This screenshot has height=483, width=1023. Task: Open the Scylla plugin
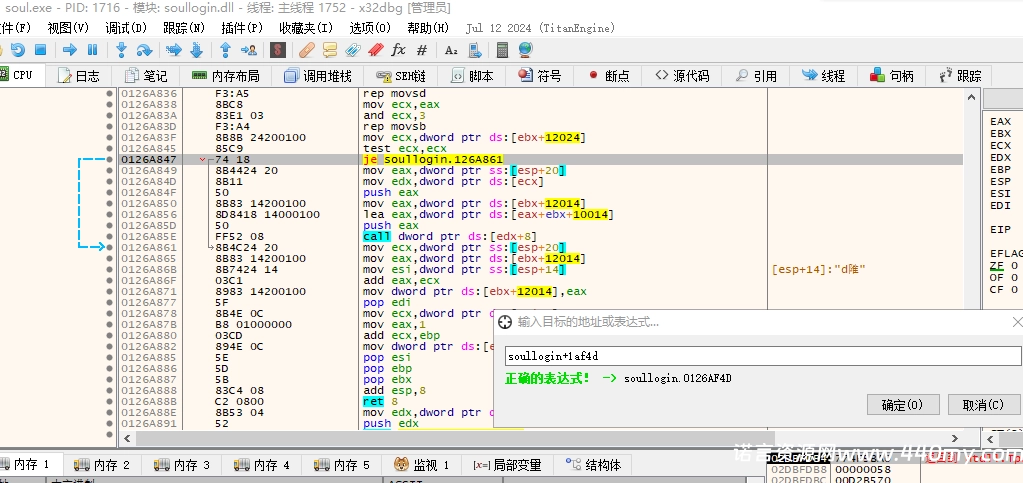pos(278,50)
